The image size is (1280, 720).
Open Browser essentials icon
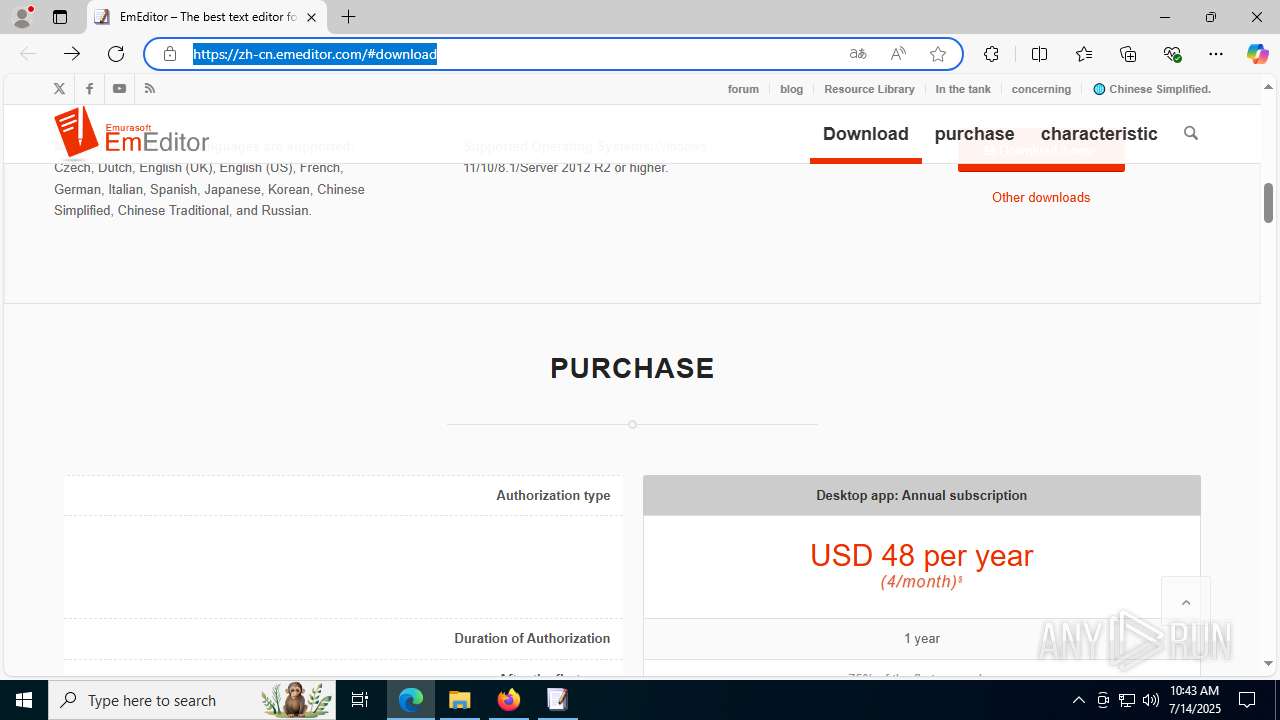(x=1172, y=54)
